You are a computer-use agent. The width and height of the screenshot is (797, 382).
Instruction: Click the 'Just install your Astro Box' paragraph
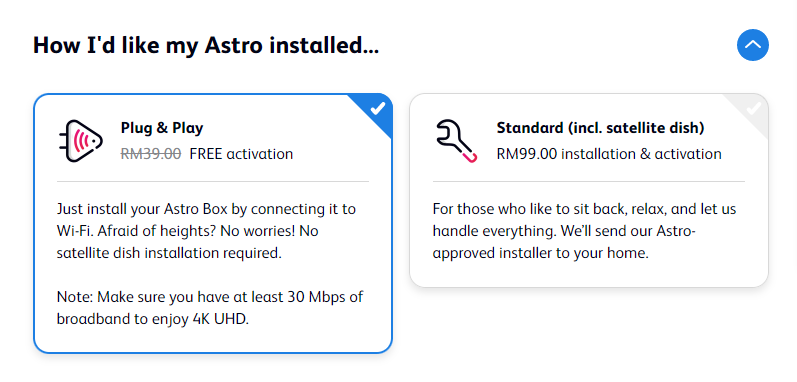tap(206, 231)
